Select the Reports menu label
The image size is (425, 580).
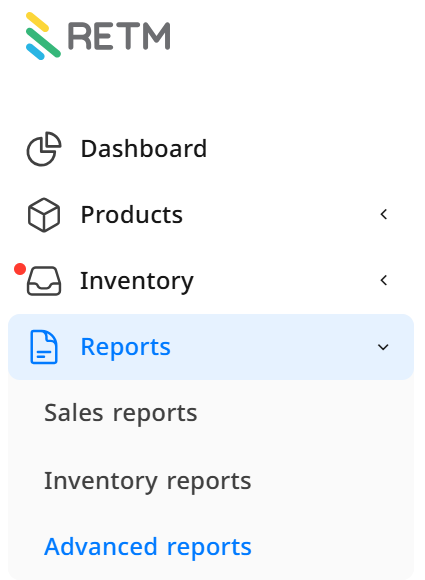click(x=125, y=347)
